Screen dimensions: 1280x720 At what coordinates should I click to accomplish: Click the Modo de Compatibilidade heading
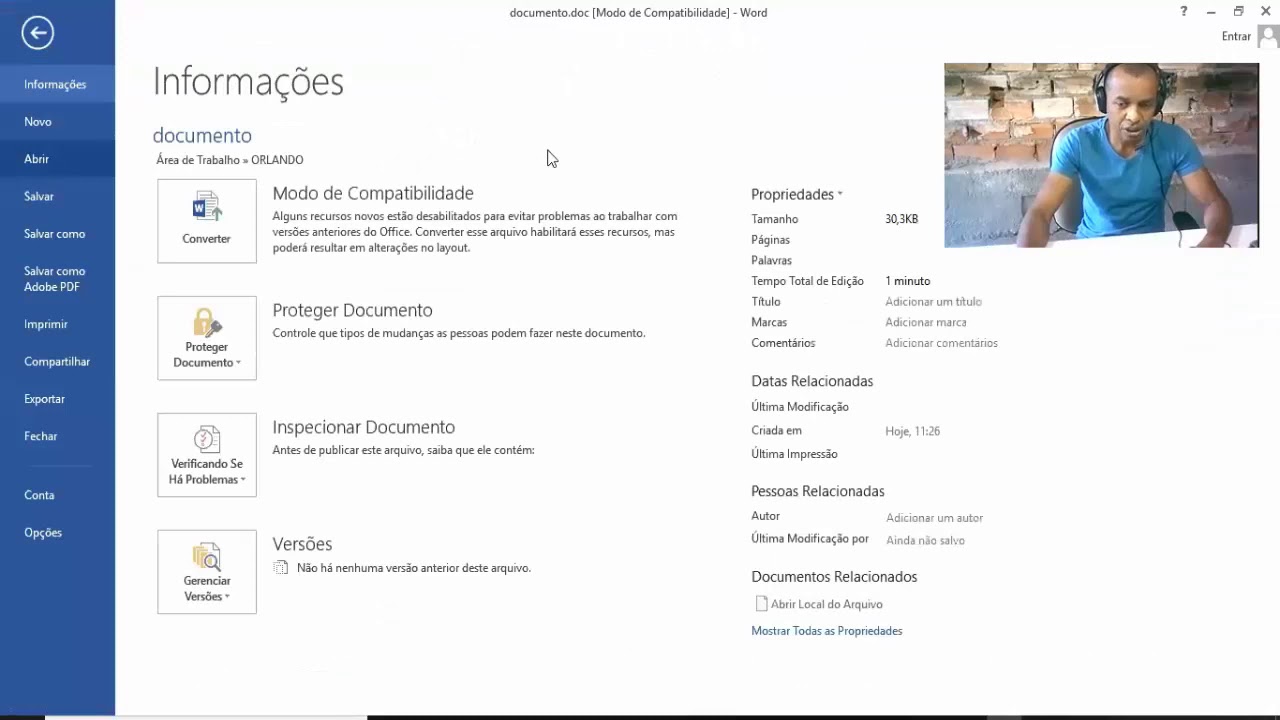coord(373,193)
